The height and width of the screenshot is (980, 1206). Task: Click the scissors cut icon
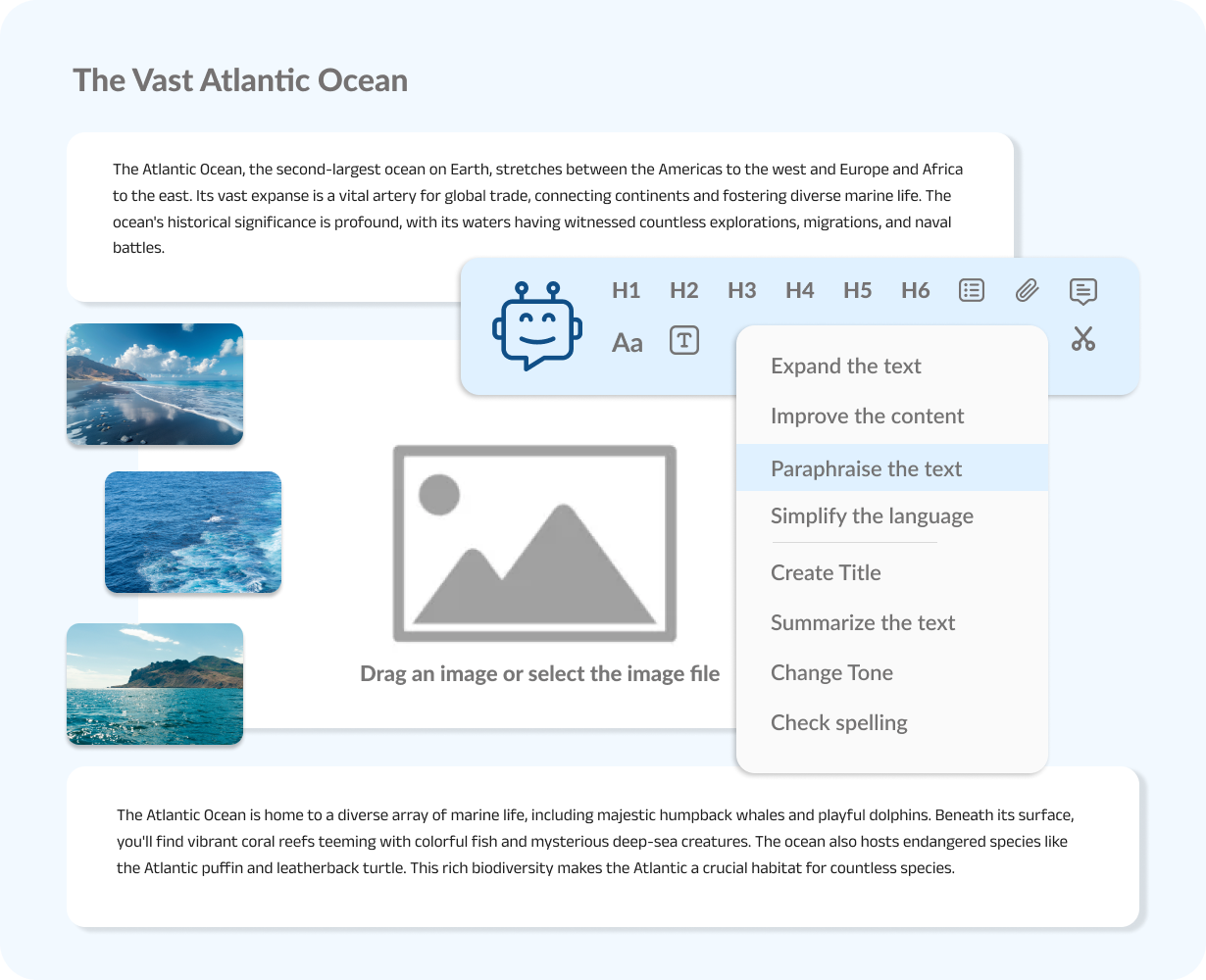[x=1082, y=339]
